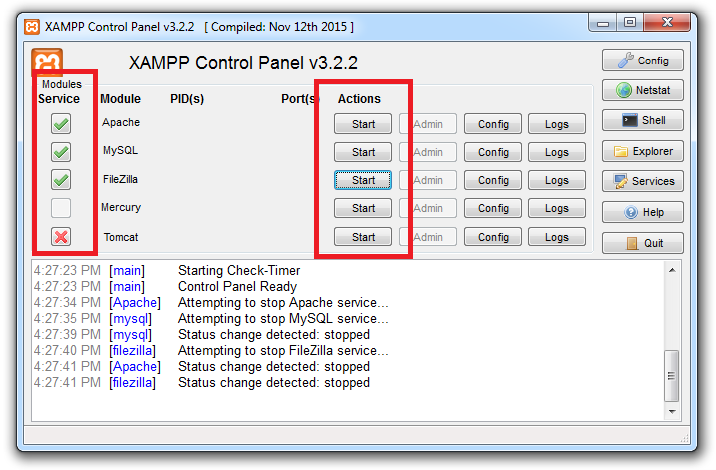Open Netstat from the right sidebar

click(643, 91)
